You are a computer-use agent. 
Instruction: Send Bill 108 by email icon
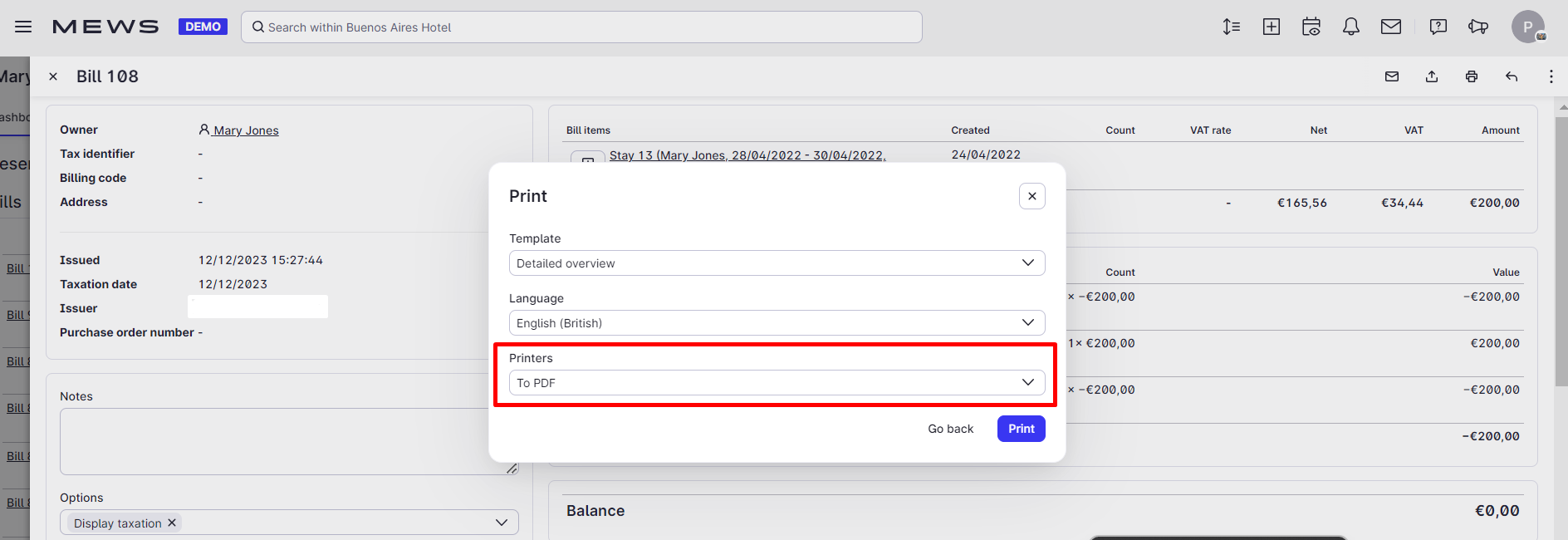1392,76
